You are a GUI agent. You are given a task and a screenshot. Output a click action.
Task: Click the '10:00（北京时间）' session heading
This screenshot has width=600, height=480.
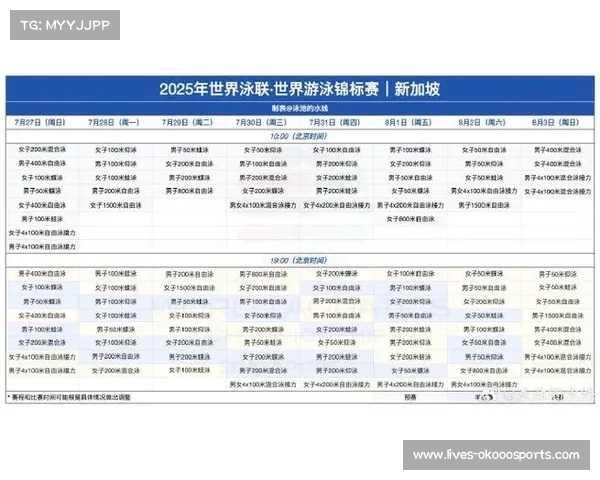[x=299, y=136]
